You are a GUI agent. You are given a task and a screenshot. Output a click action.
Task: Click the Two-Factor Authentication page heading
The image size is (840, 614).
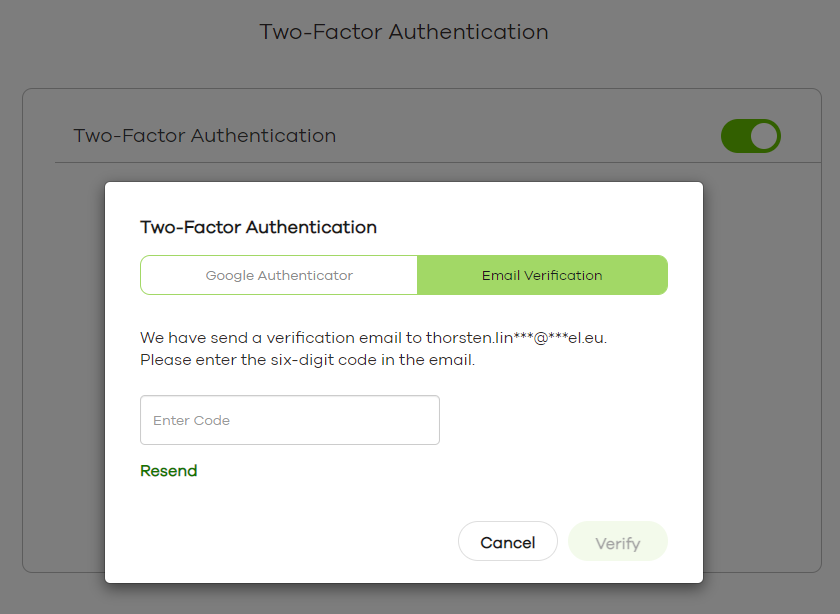click(403, 31)
